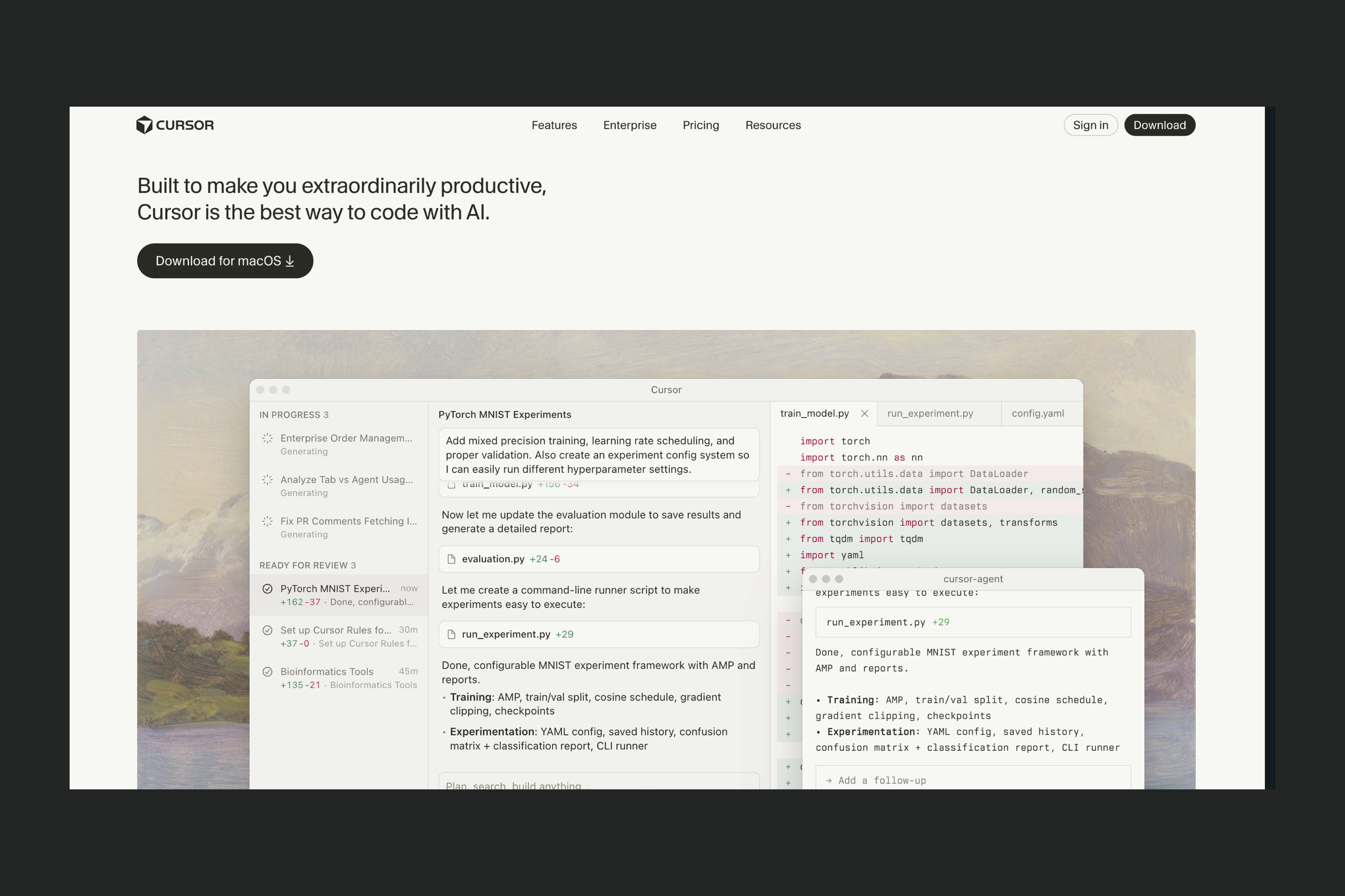Click the Sign in button
Viewport: 1345px width, 896px height.
pyautogui.click(x=1090, y=125)
